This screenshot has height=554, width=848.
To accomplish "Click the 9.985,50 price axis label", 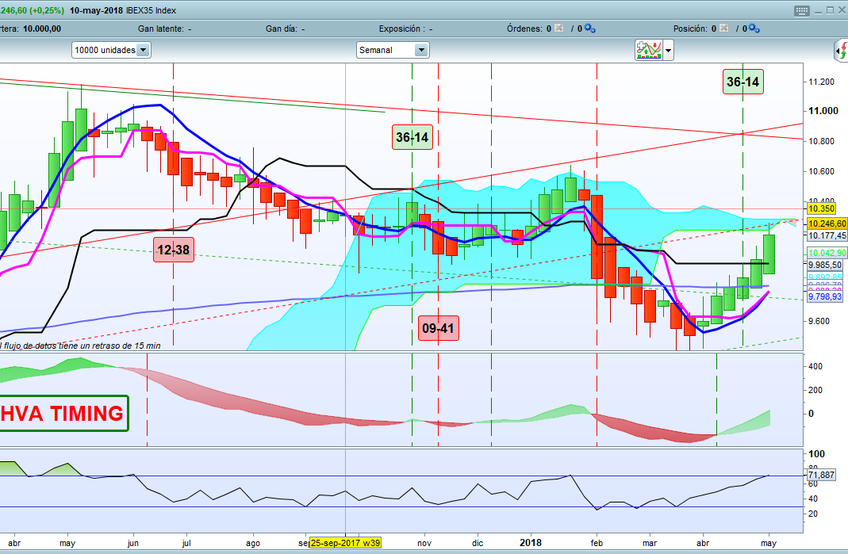I will click(x=825, y=265).
